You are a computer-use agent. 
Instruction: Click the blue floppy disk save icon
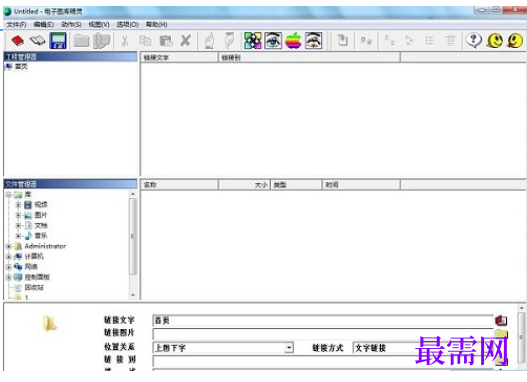click(58, 41)
